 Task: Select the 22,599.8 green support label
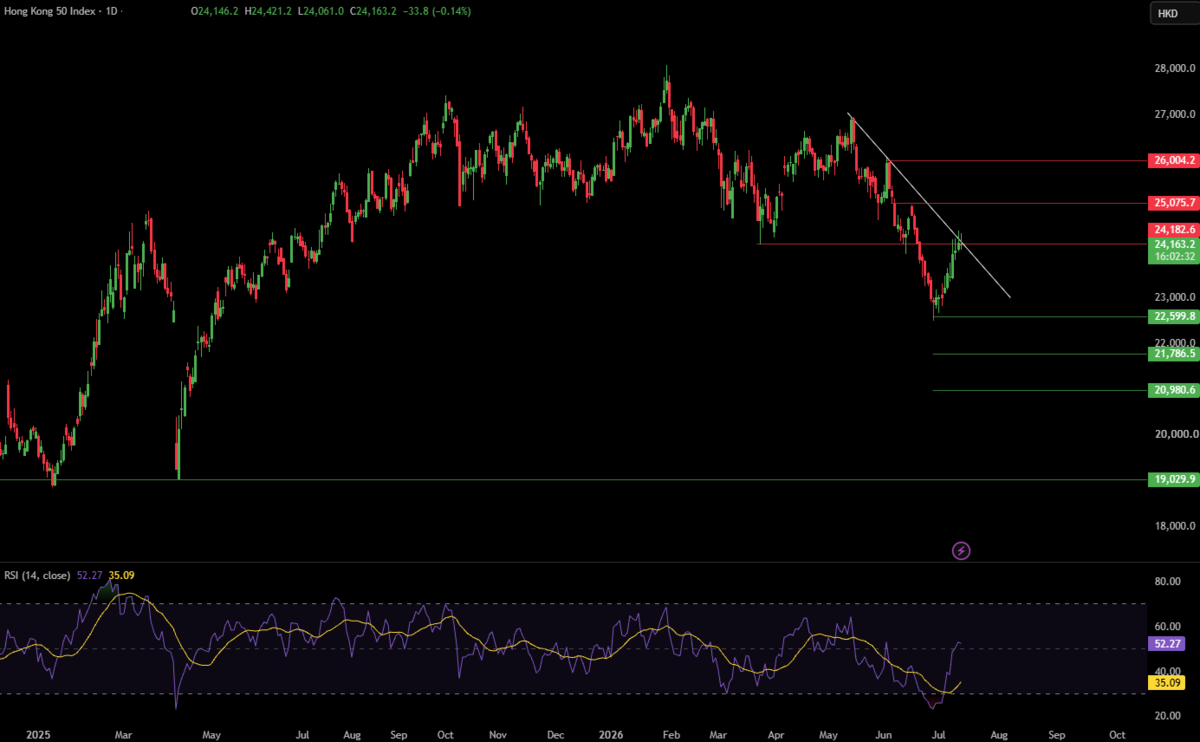[x=1174, y=316]
